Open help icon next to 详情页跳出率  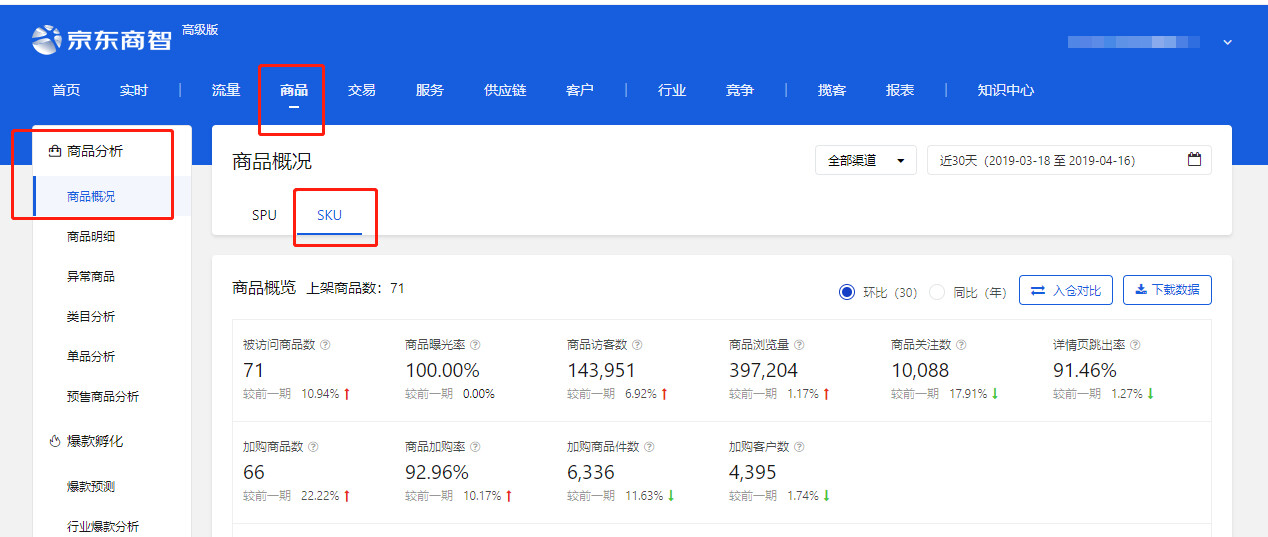[x=1135, y=345]
